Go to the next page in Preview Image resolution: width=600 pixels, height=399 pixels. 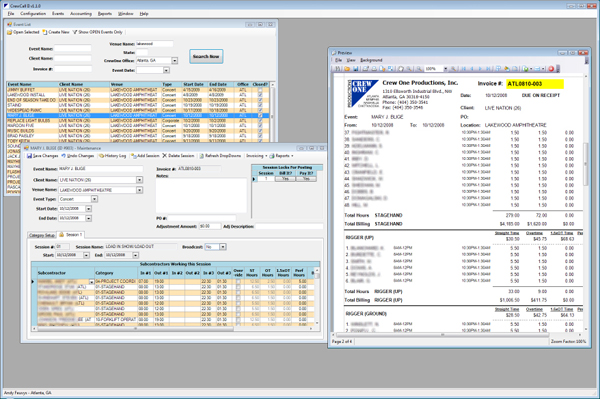tap(480, 69)
